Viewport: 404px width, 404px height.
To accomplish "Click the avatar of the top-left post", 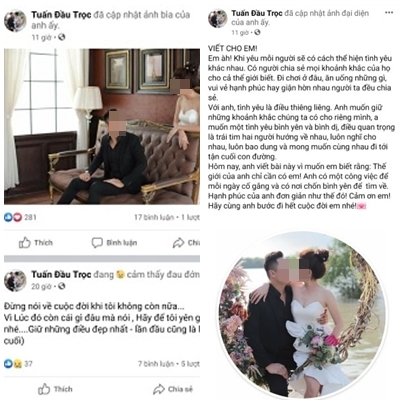I will point(15,21).
